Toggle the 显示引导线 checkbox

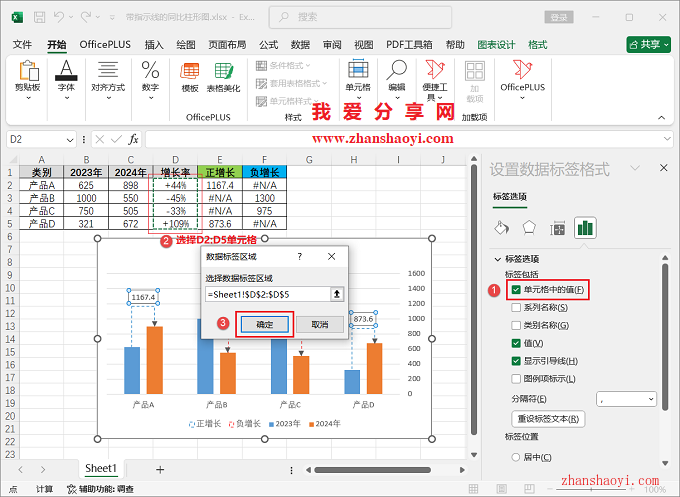[x=516, y=361]
